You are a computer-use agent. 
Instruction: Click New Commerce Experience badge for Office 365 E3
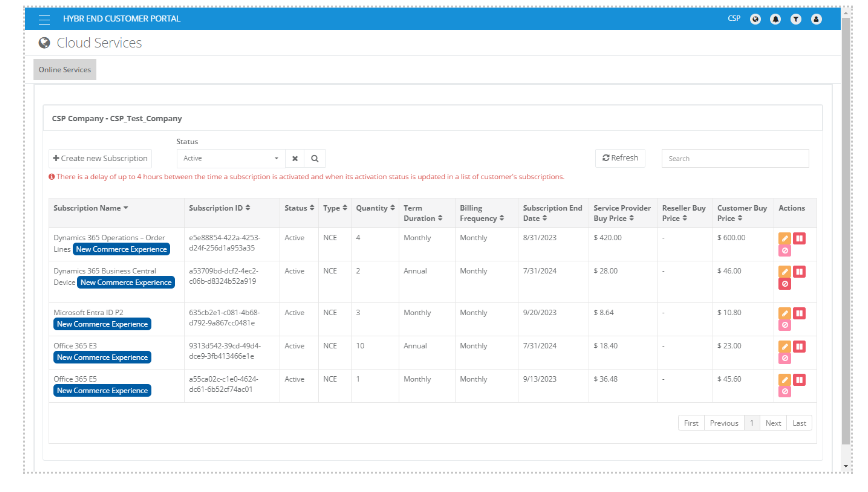click(102, 358)
